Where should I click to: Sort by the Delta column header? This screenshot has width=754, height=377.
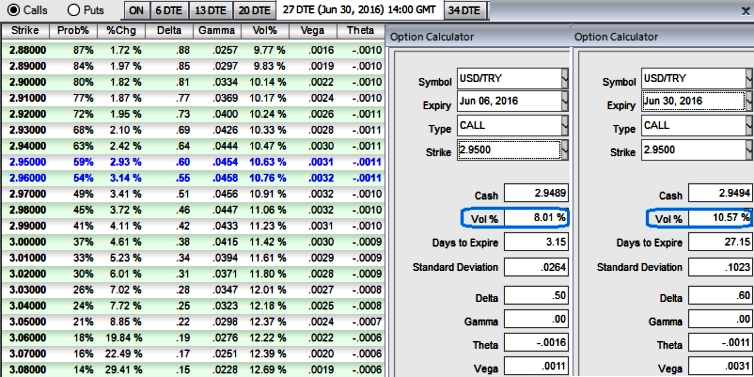[169, 31]
